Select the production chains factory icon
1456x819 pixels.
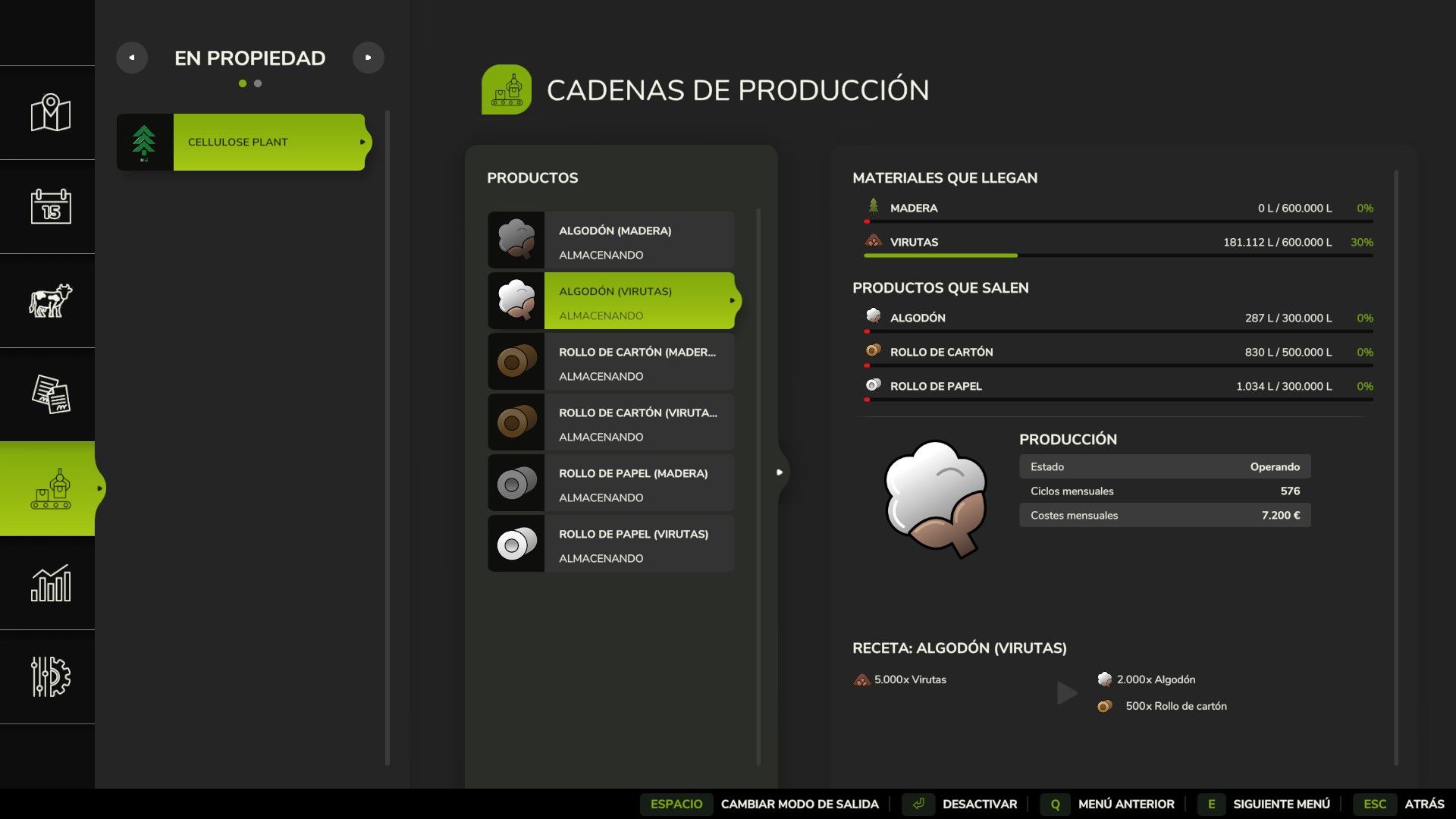(50, 488)
